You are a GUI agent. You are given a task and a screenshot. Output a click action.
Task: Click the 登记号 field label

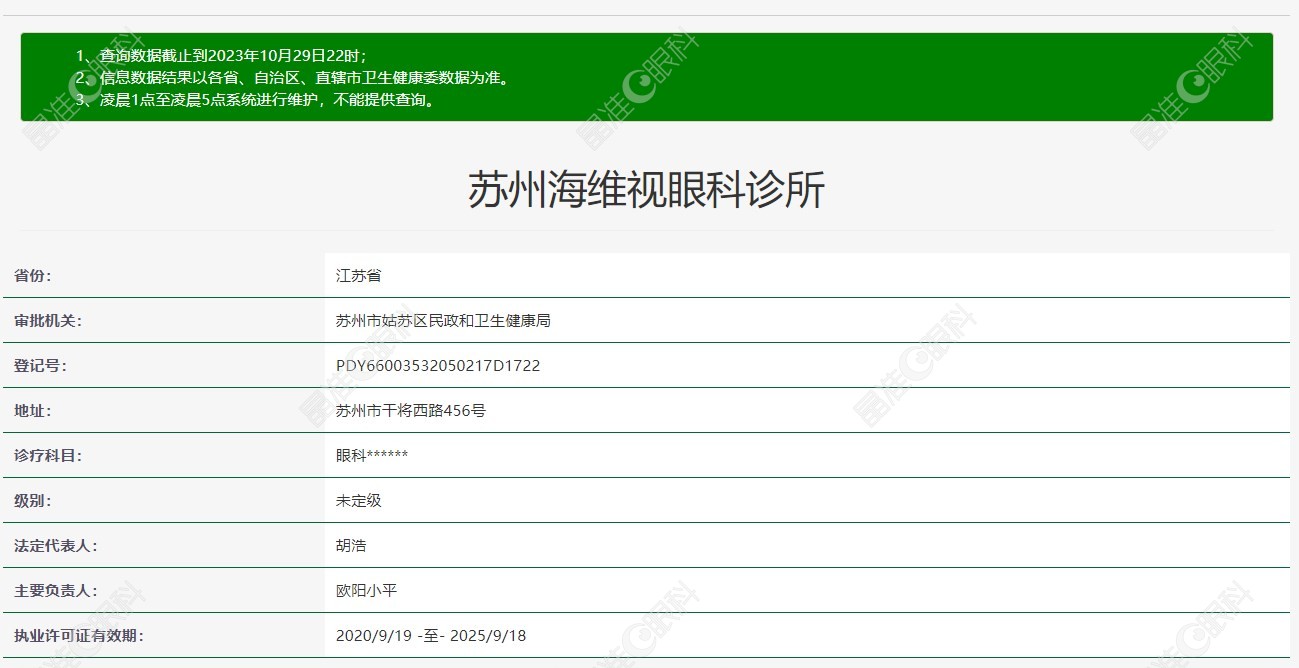[40, 365]
